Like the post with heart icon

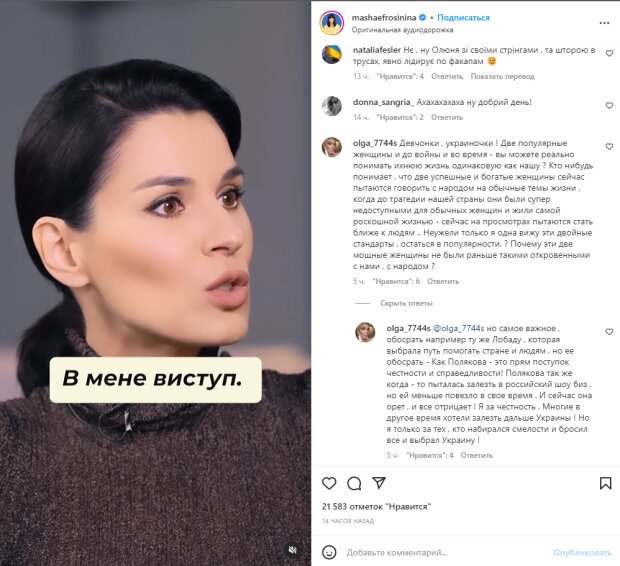coord(329,483)
